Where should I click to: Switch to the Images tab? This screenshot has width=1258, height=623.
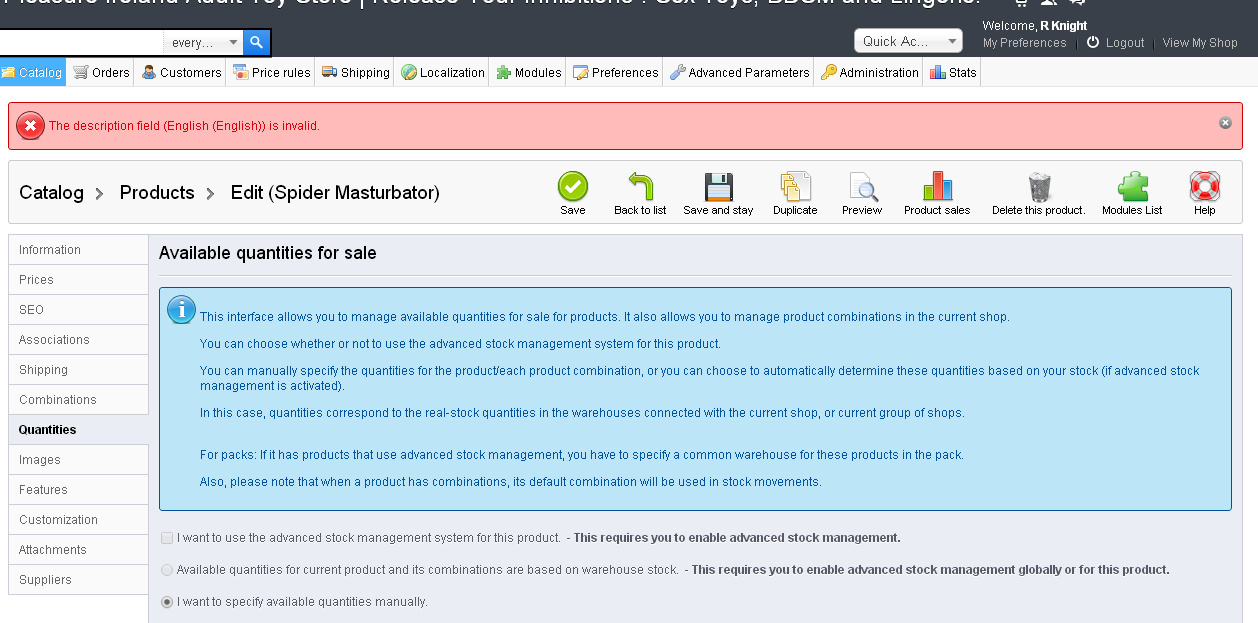point(78,460)
